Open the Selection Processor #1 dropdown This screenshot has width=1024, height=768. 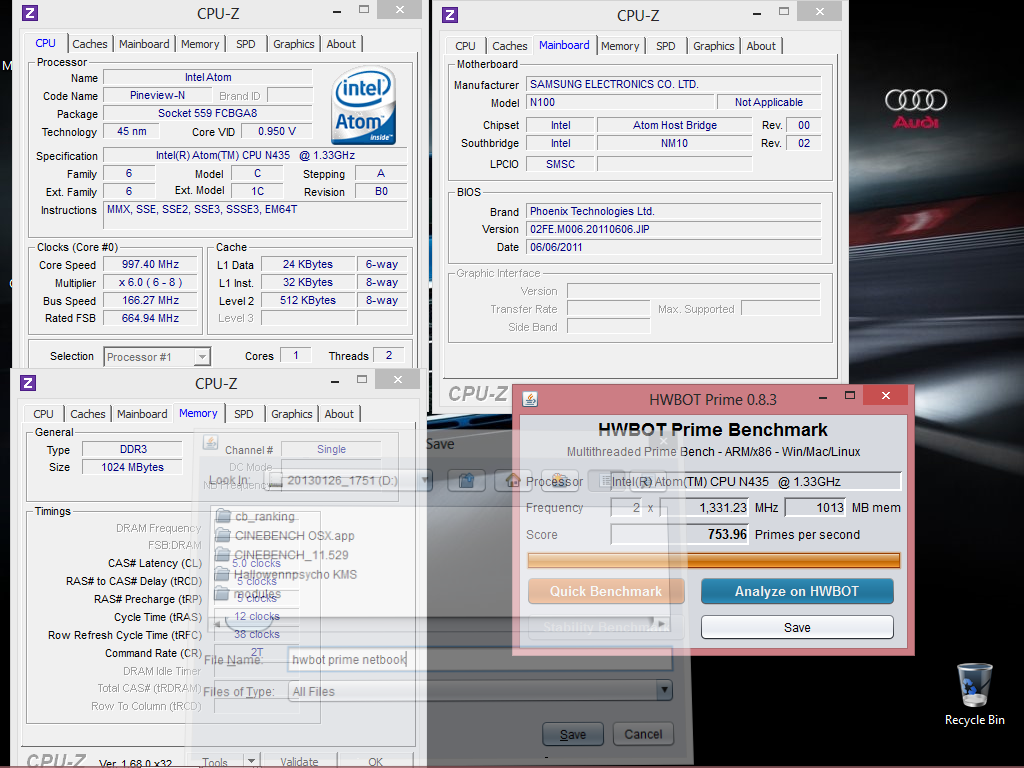(202, 357)
